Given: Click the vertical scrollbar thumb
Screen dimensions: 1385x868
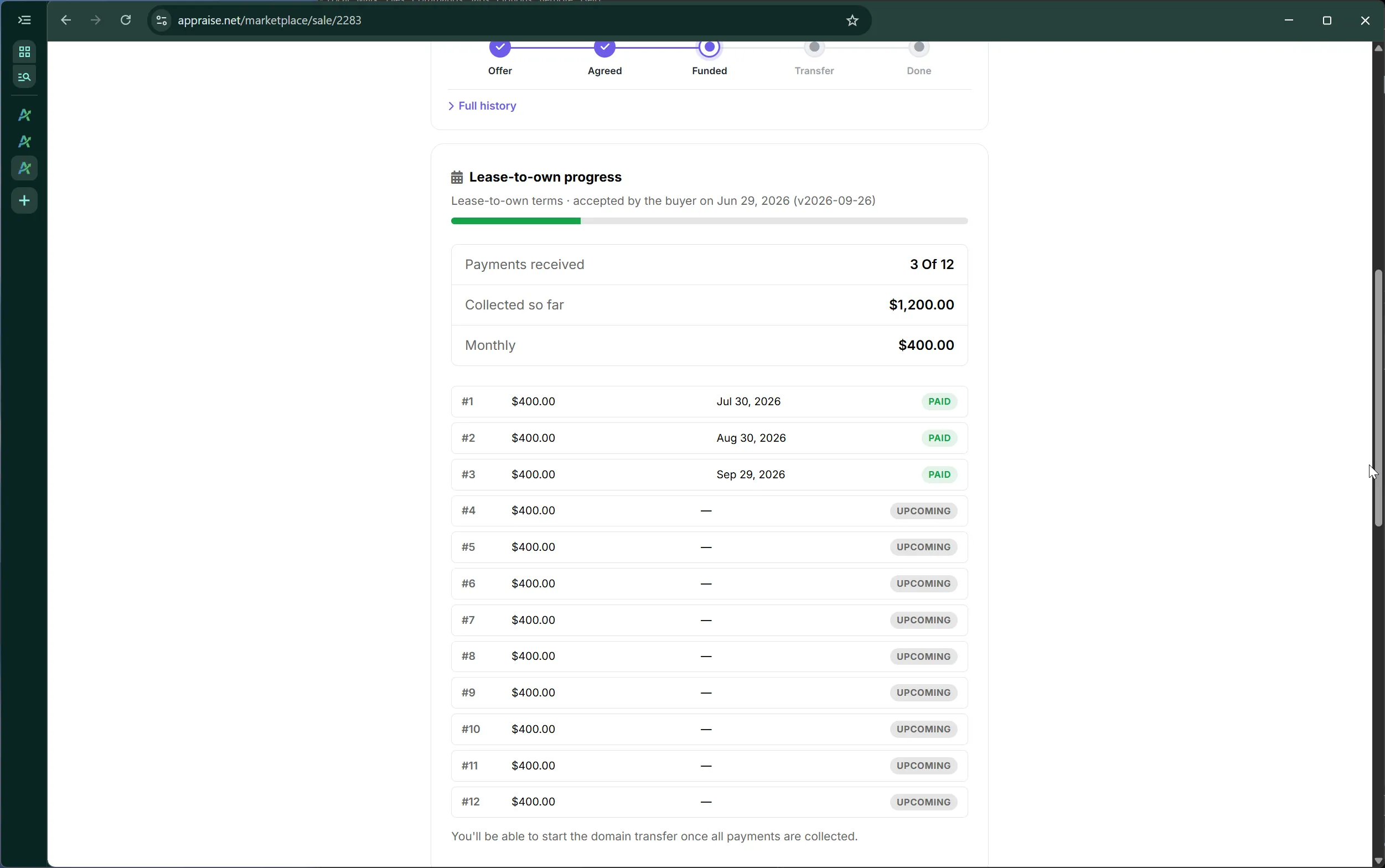Looking at the screenshot, I should coord(1378,398).
